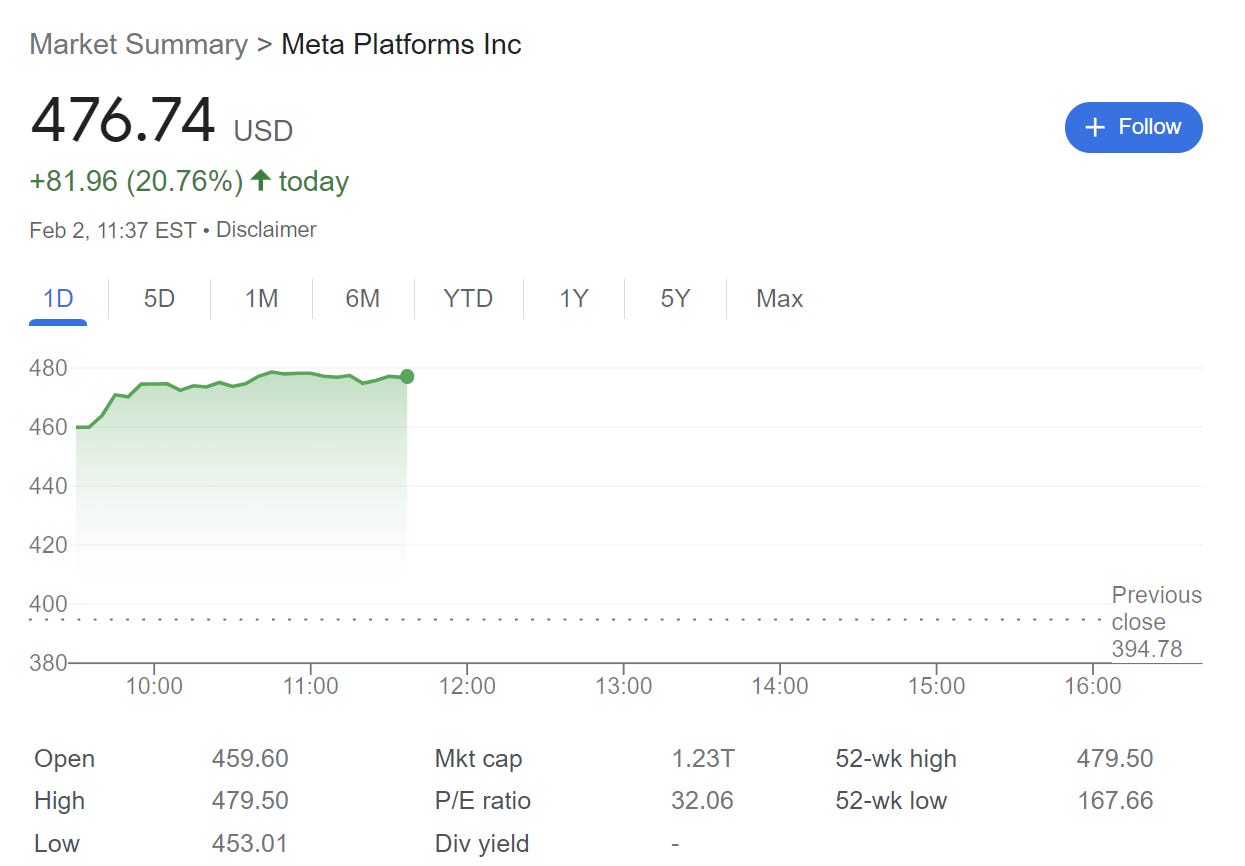The width and height of the screenshot is (1245, 866).
Task: Click the green up arrow icon
Action: pos(261,180)
